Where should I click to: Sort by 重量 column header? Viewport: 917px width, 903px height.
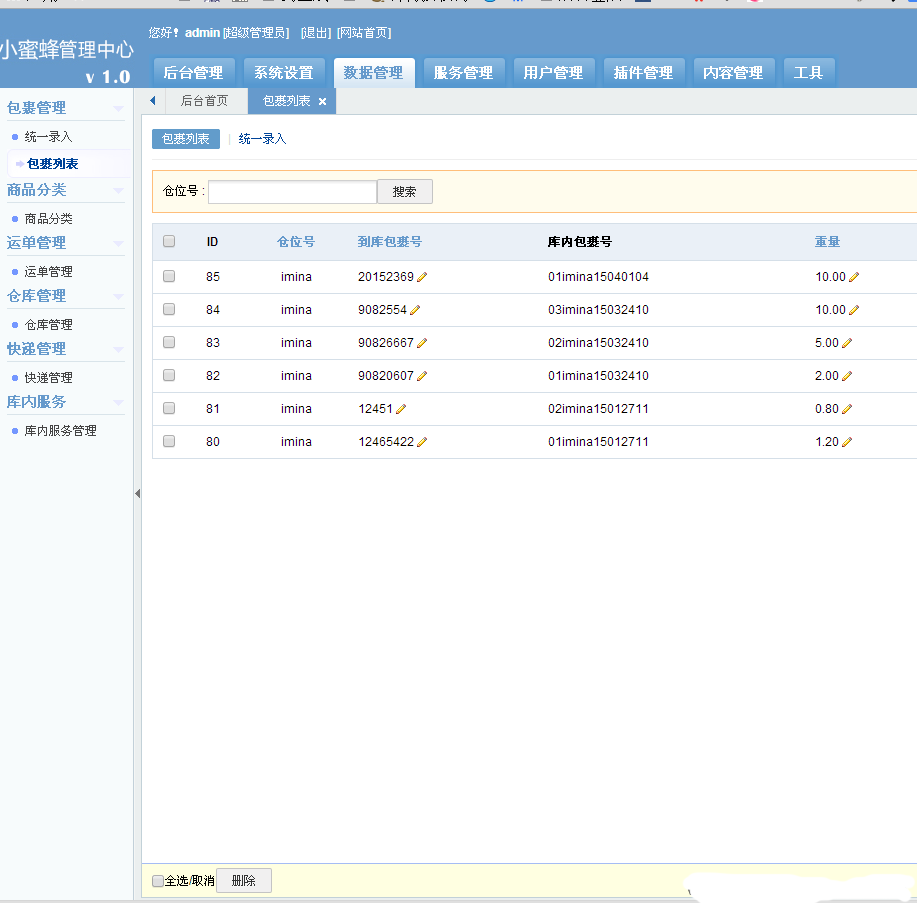828,242
